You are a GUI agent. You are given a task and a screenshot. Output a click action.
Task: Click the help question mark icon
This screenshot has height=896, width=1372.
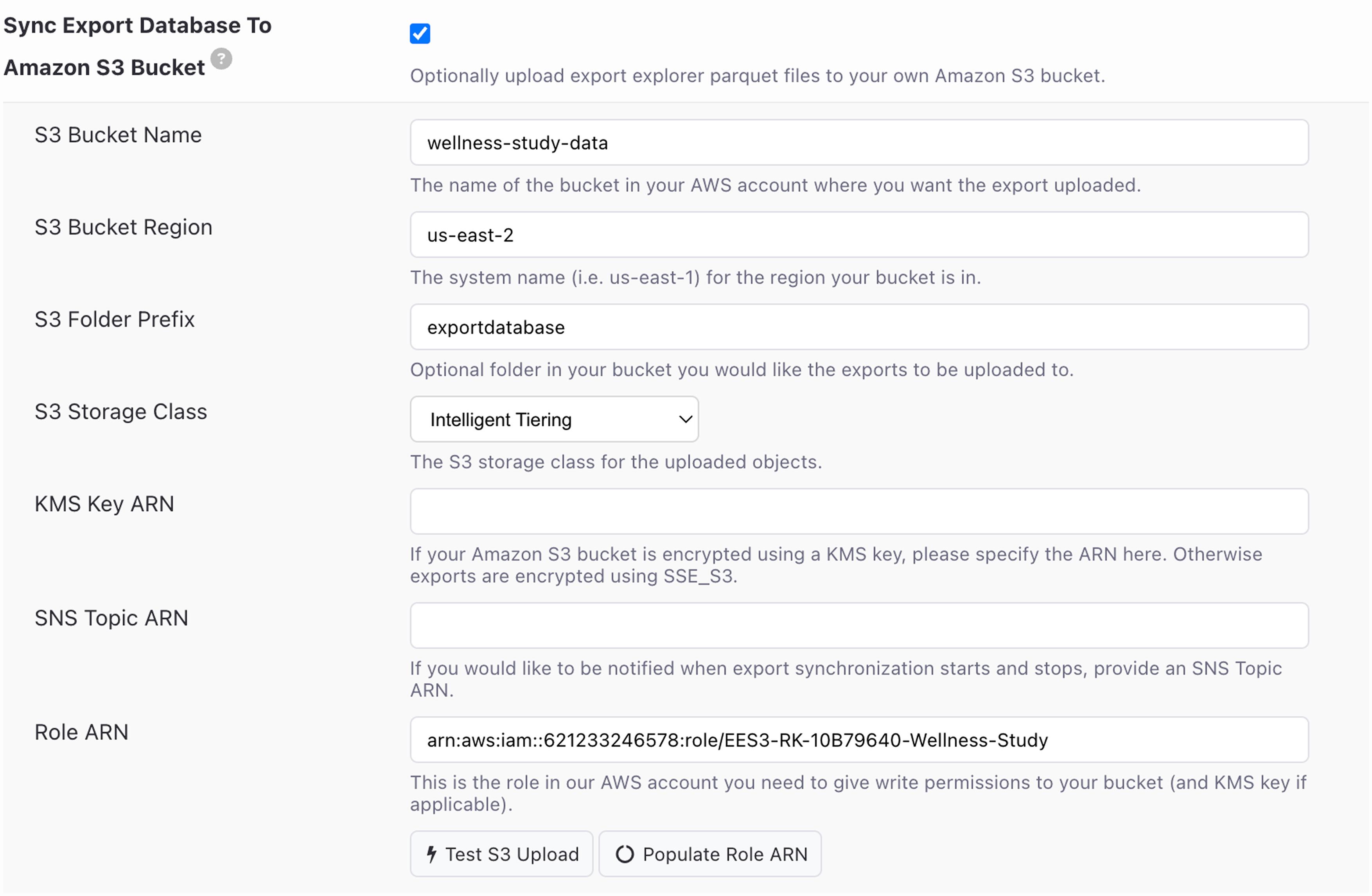[x=221, y=59]
